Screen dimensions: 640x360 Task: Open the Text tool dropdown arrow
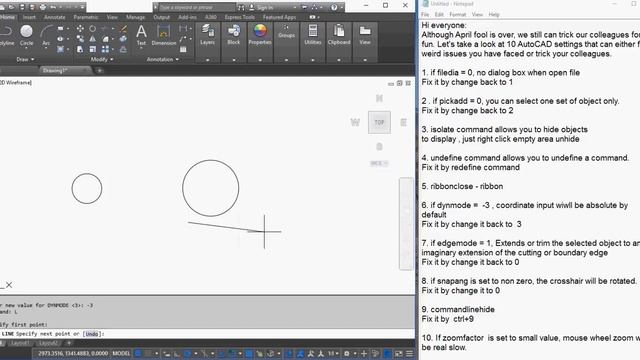pos(141,48)
